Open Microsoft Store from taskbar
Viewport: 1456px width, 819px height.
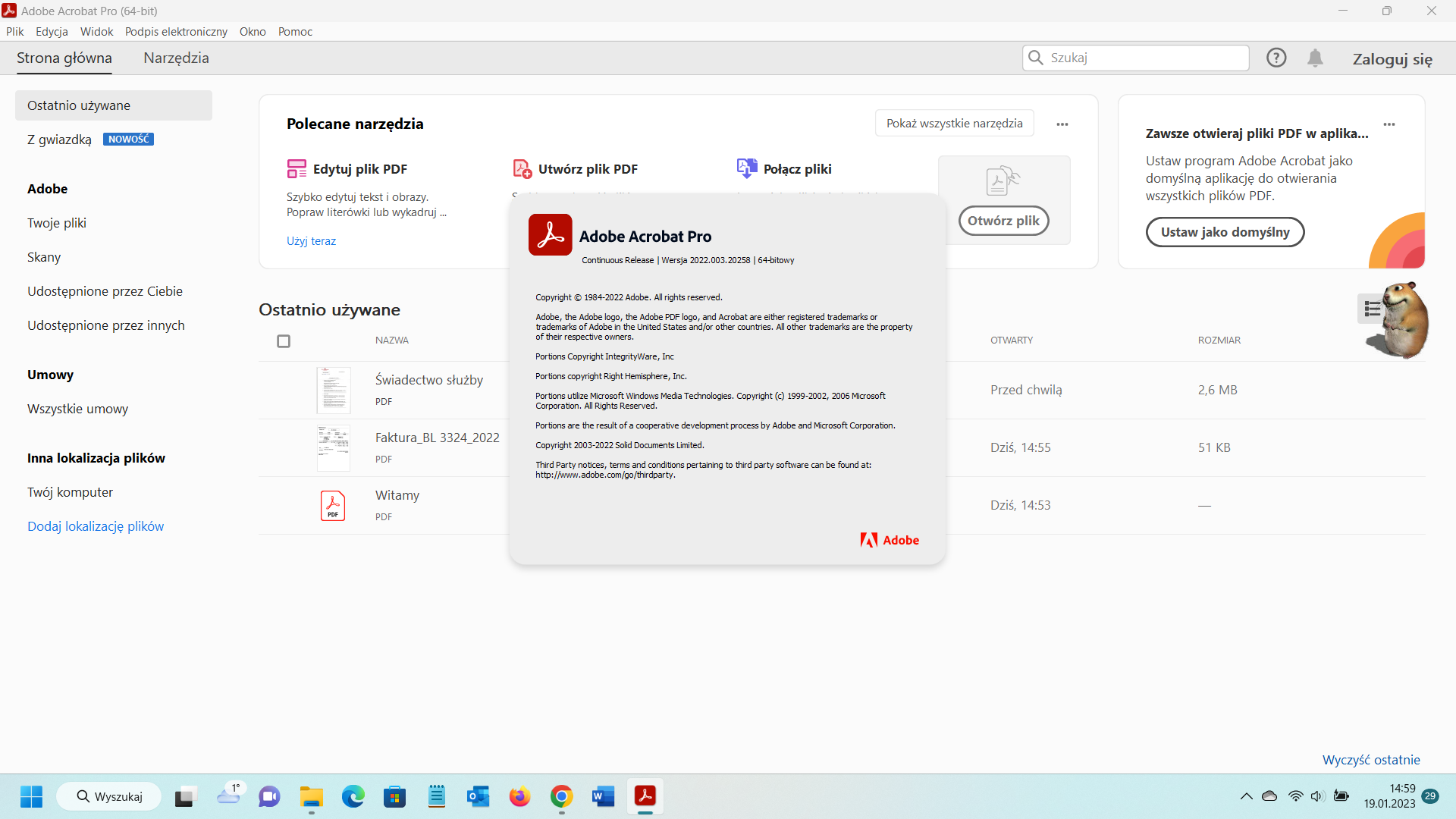coord(394,797)
